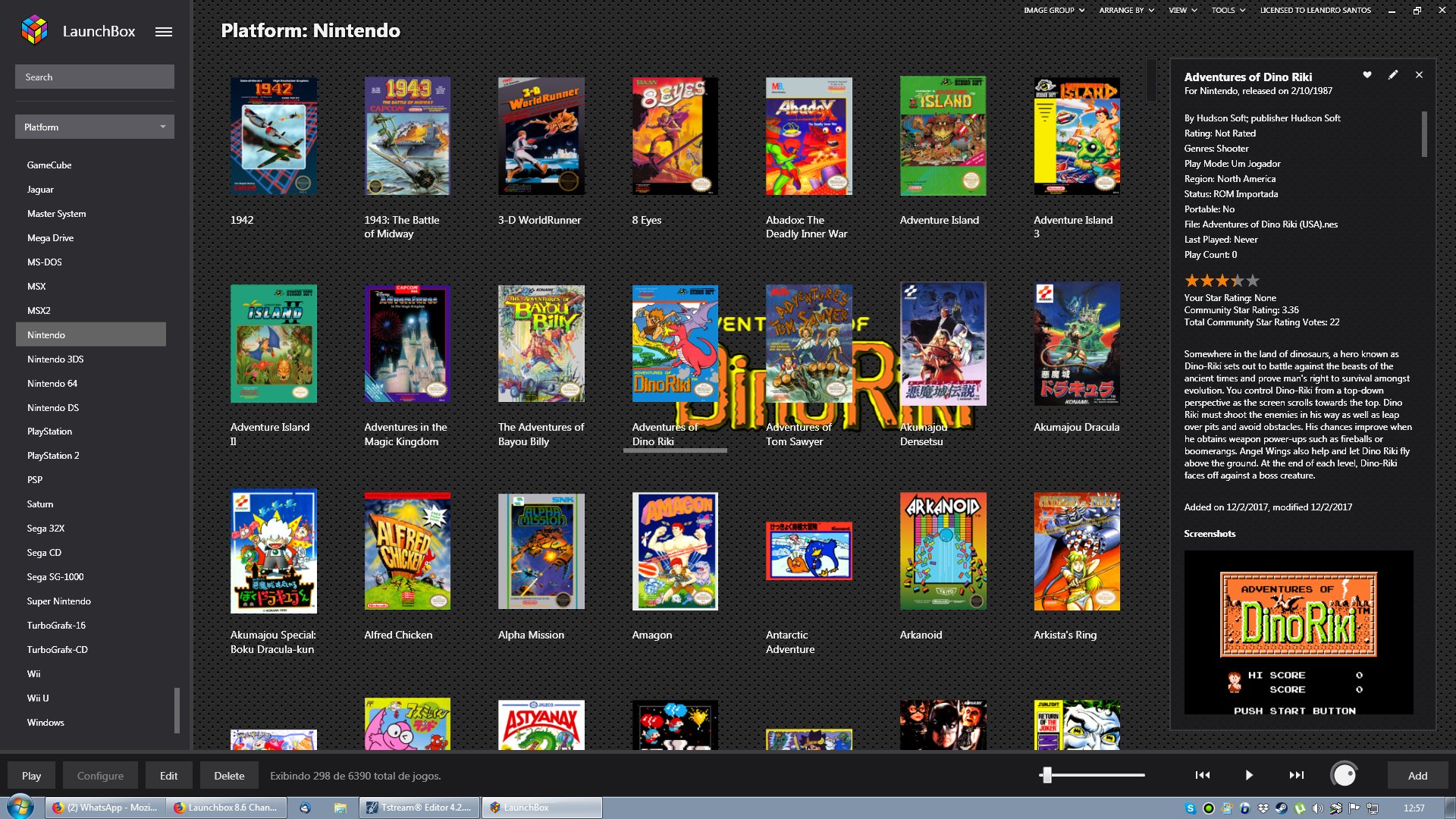Rate game using the star rating bar
Image resolution: width=1456 pixels, height=819 pixels.
[x=1222, y=281]
